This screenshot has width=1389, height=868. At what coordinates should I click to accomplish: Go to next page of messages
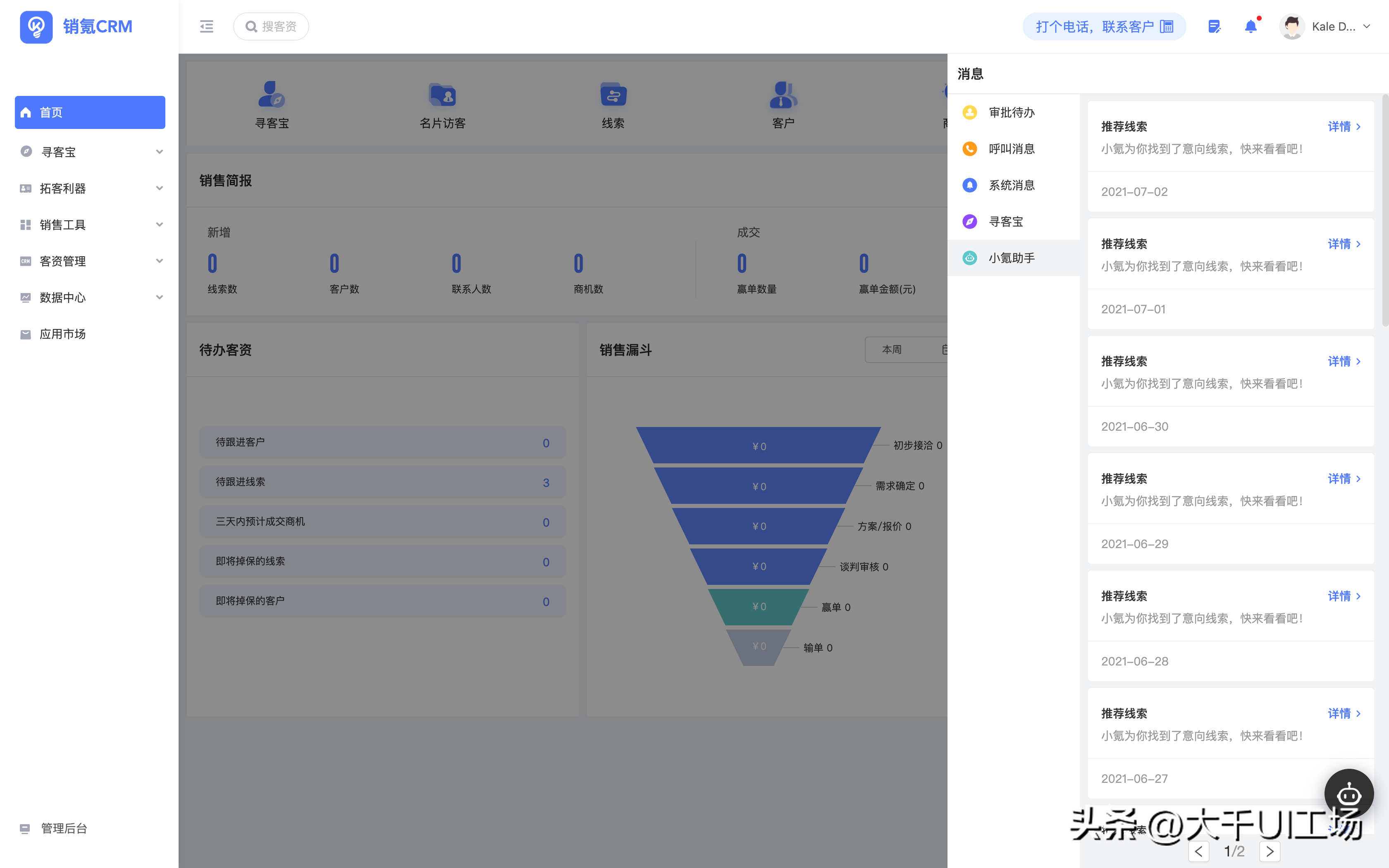pos(1270,851)
